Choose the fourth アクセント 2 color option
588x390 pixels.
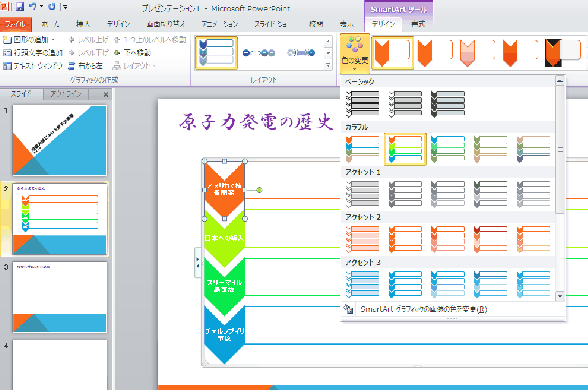coord(490,239)
